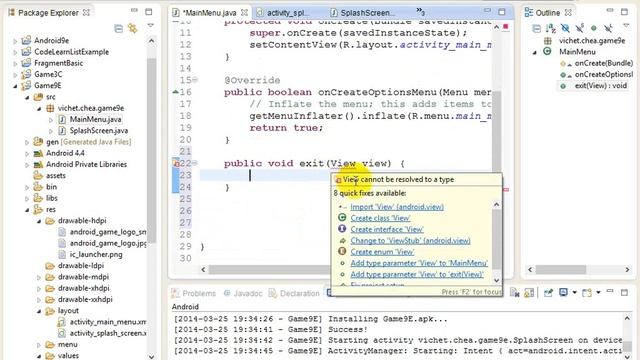Select Android Private Libraries node
The height and width of the screenshot is (360, 640).
86,164
